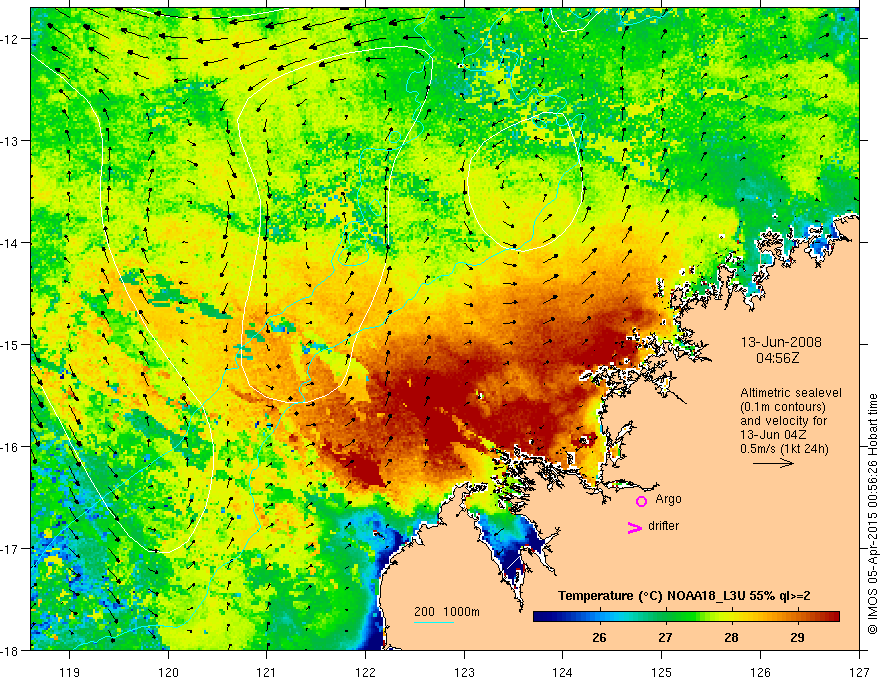
Task: Click the 'Temperature (°C) NOAA18_L3U 55% ql>=2' title
Action: pyautogui.click(x=684, y=596)
